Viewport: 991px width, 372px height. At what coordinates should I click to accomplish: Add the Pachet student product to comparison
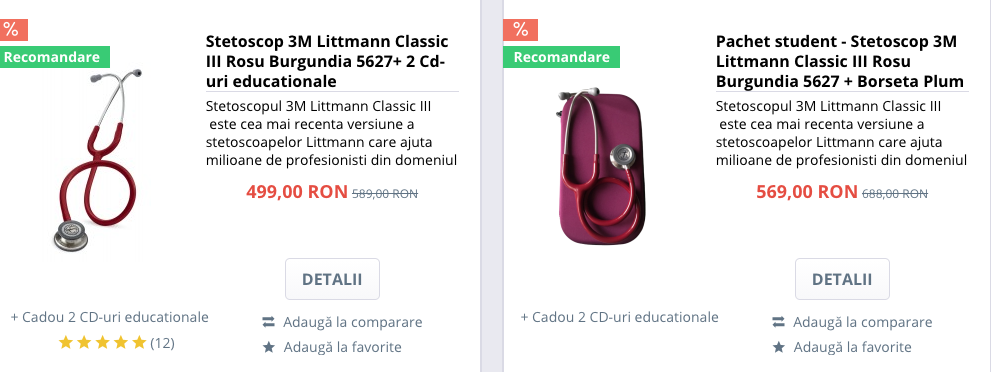click(862, 322)
